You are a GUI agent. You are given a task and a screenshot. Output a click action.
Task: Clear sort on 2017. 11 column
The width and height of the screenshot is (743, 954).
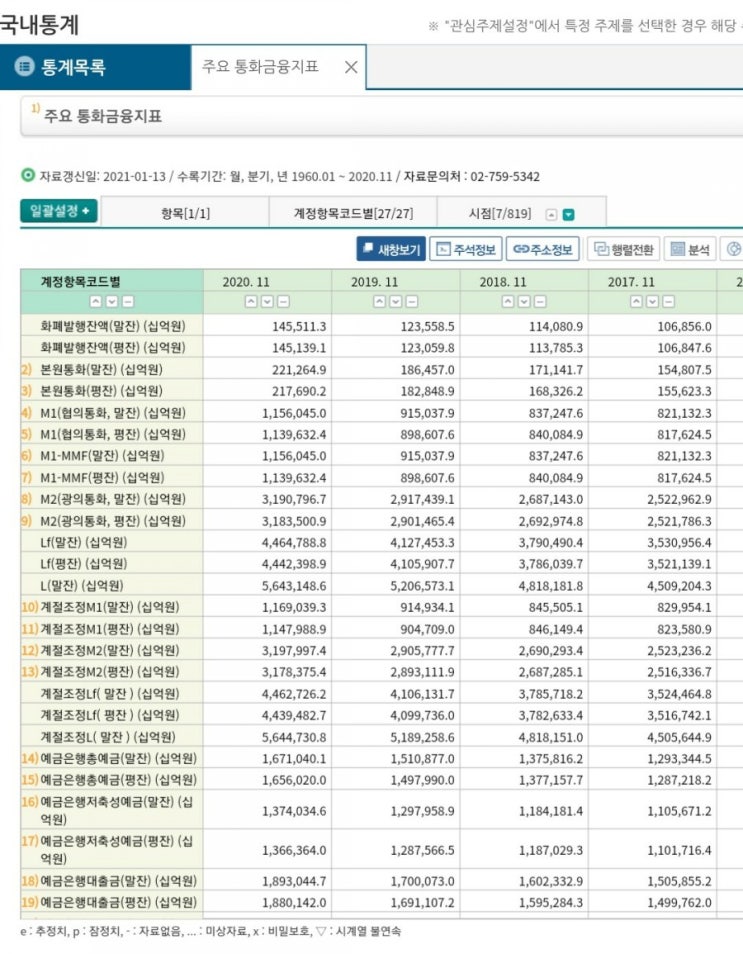(x=668, y=301)
